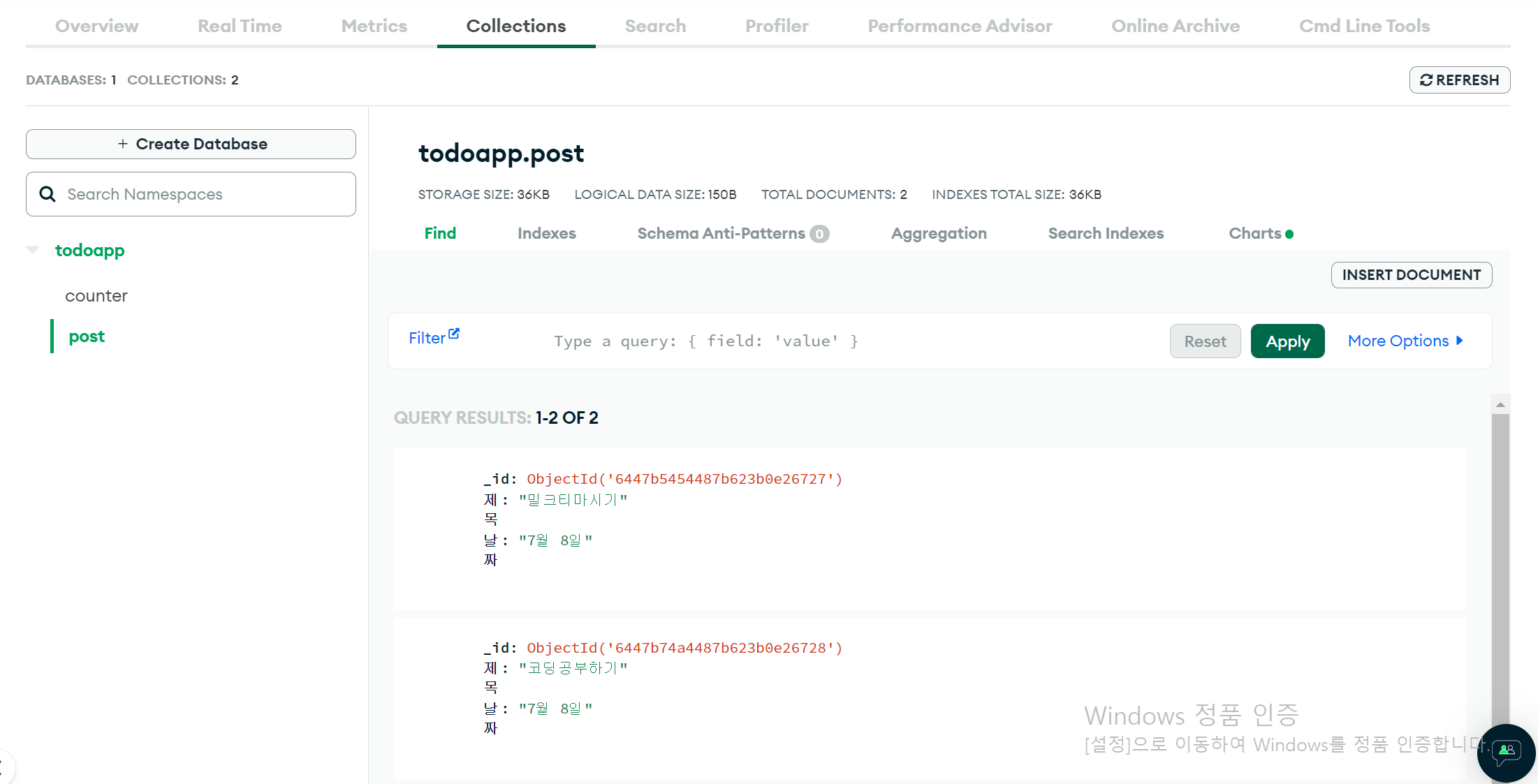This screenshot has height=784, width=1538.
Task: Click QUERY RESULTS: 1-2 OF 2 label
Action: click(x=496, y=417)
